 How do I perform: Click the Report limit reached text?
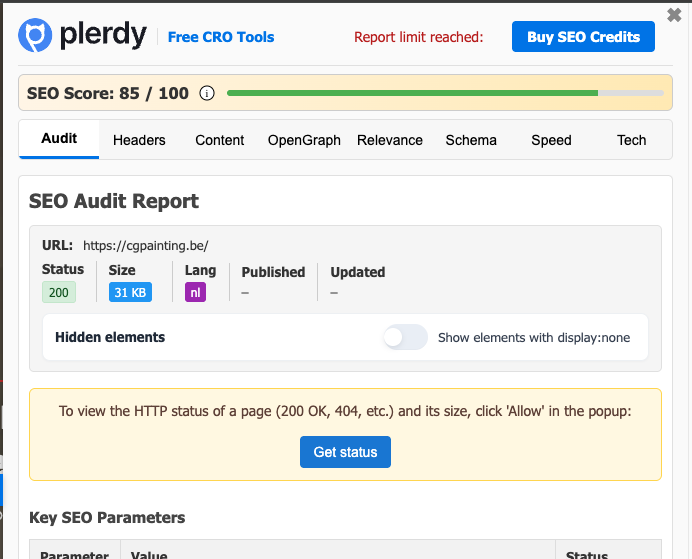418,37
